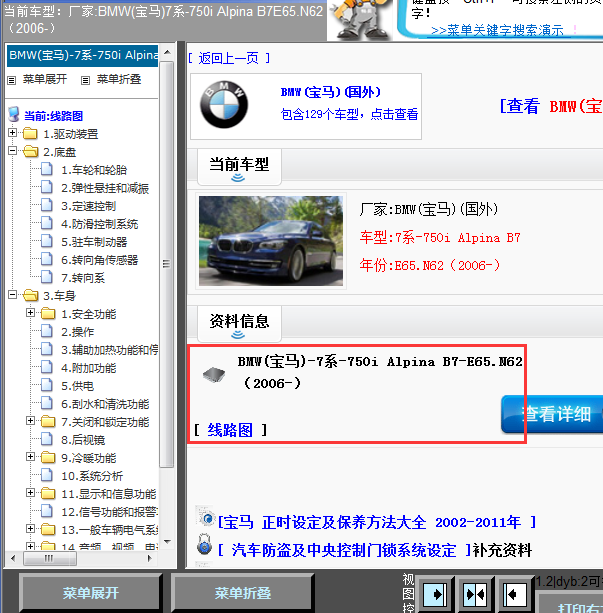Click the document icon of 5.供电

[x=47, y=385]
